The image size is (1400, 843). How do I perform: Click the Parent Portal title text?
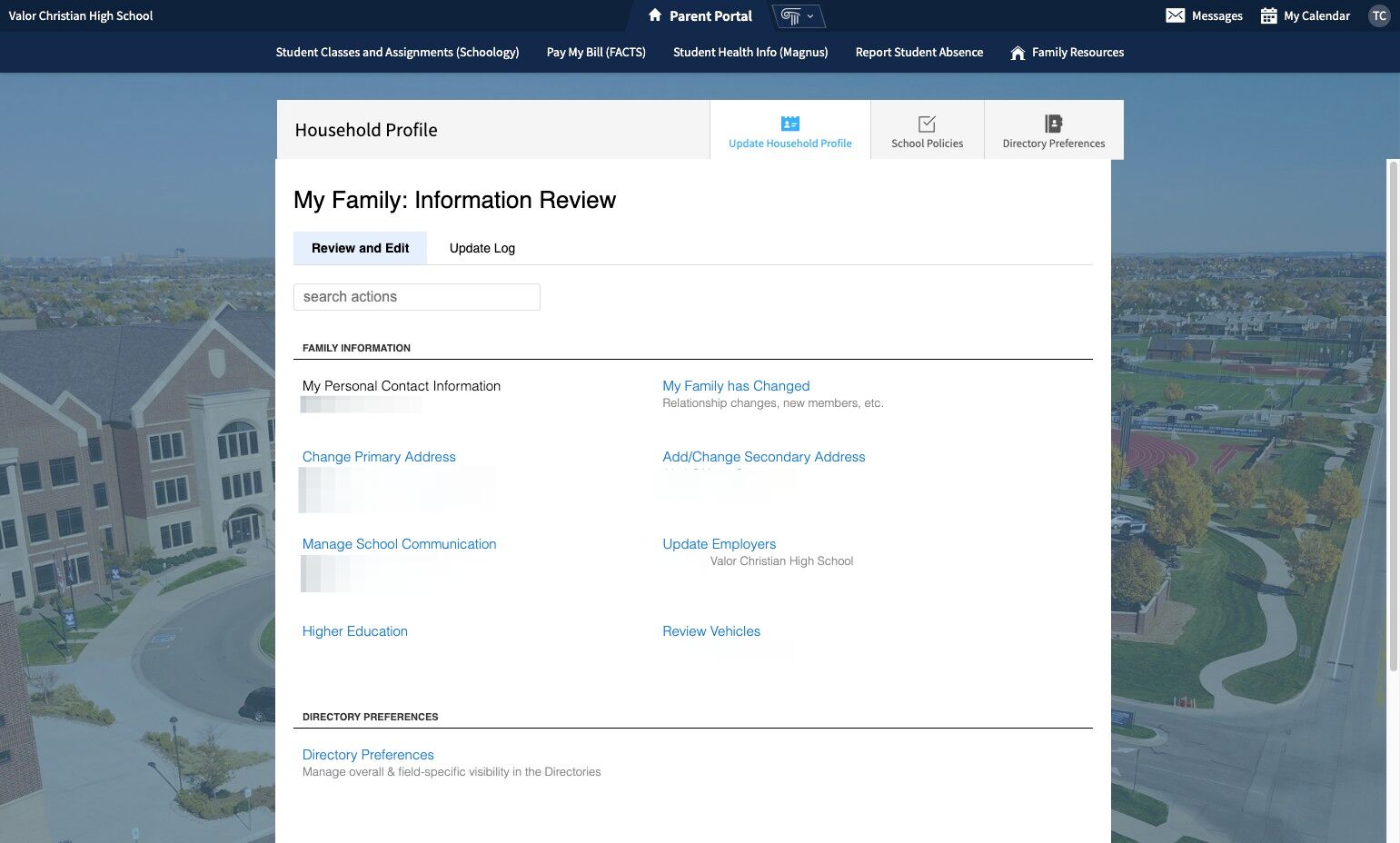[x=710, y=15]
